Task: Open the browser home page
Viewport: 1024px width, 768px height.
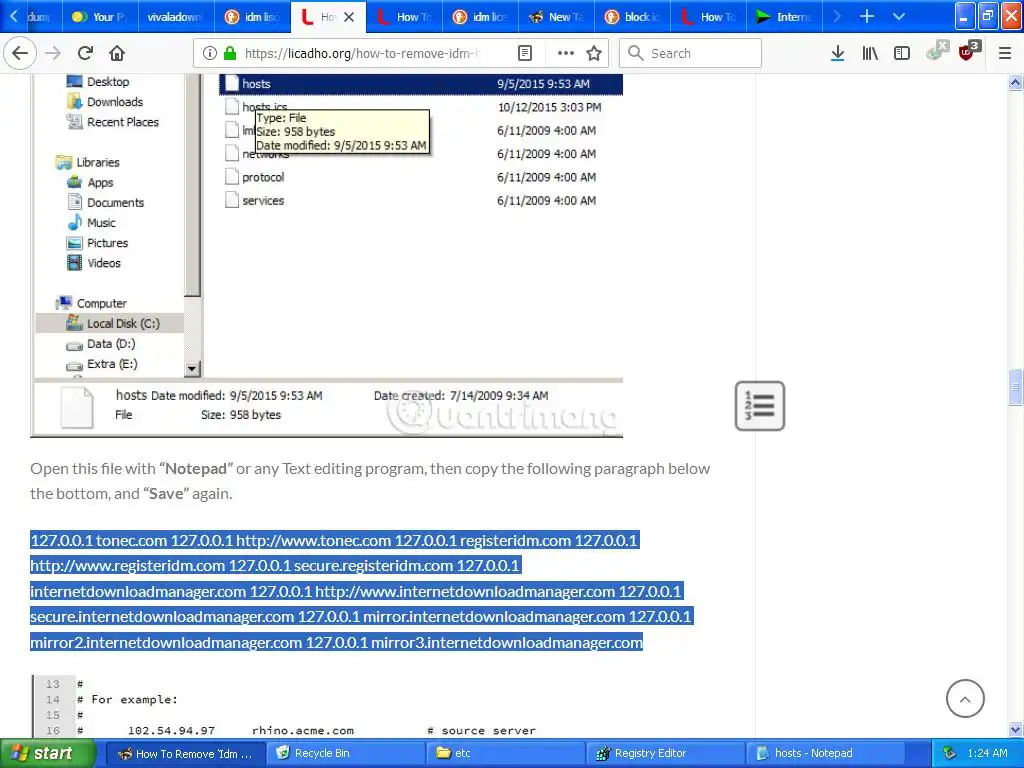Action: 117,54
